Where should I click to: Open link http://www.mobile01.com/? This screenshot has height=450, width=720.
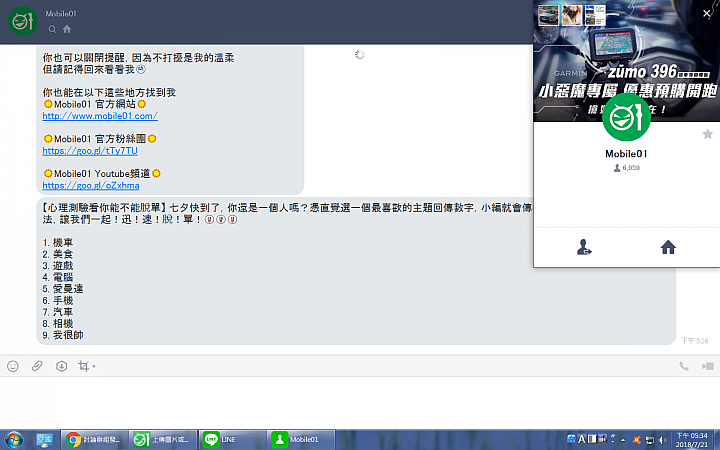coord(100,116)
